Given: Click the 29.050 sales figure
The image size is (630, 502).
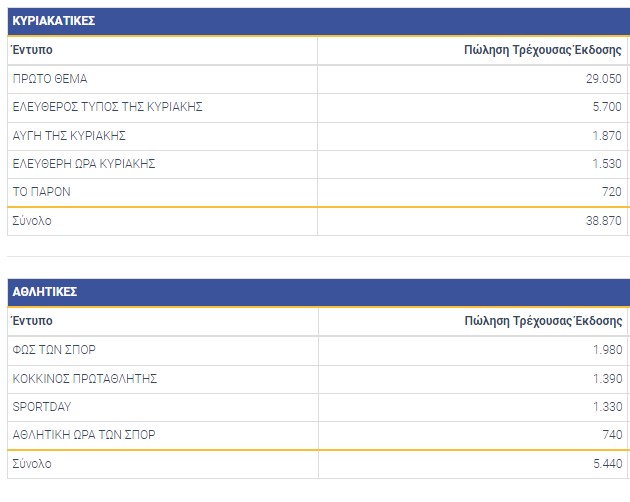Looking at the screenshot, I should 603,78.
